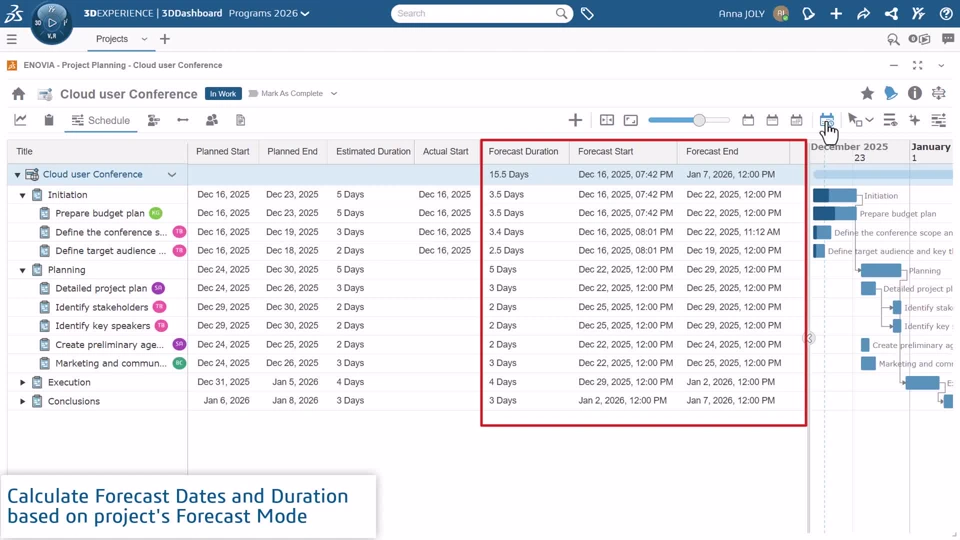This screenshot has width=960, height=540.
Task: Collapse the Planning phase
Action: click(x=23, y=270)
